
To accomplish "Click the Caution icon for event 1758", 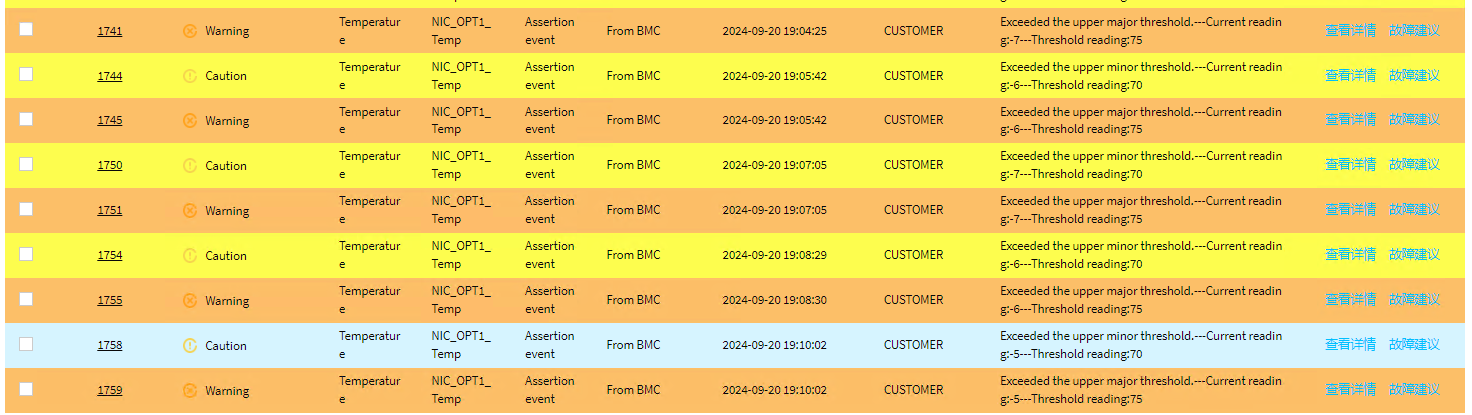I will click(190, 346).
